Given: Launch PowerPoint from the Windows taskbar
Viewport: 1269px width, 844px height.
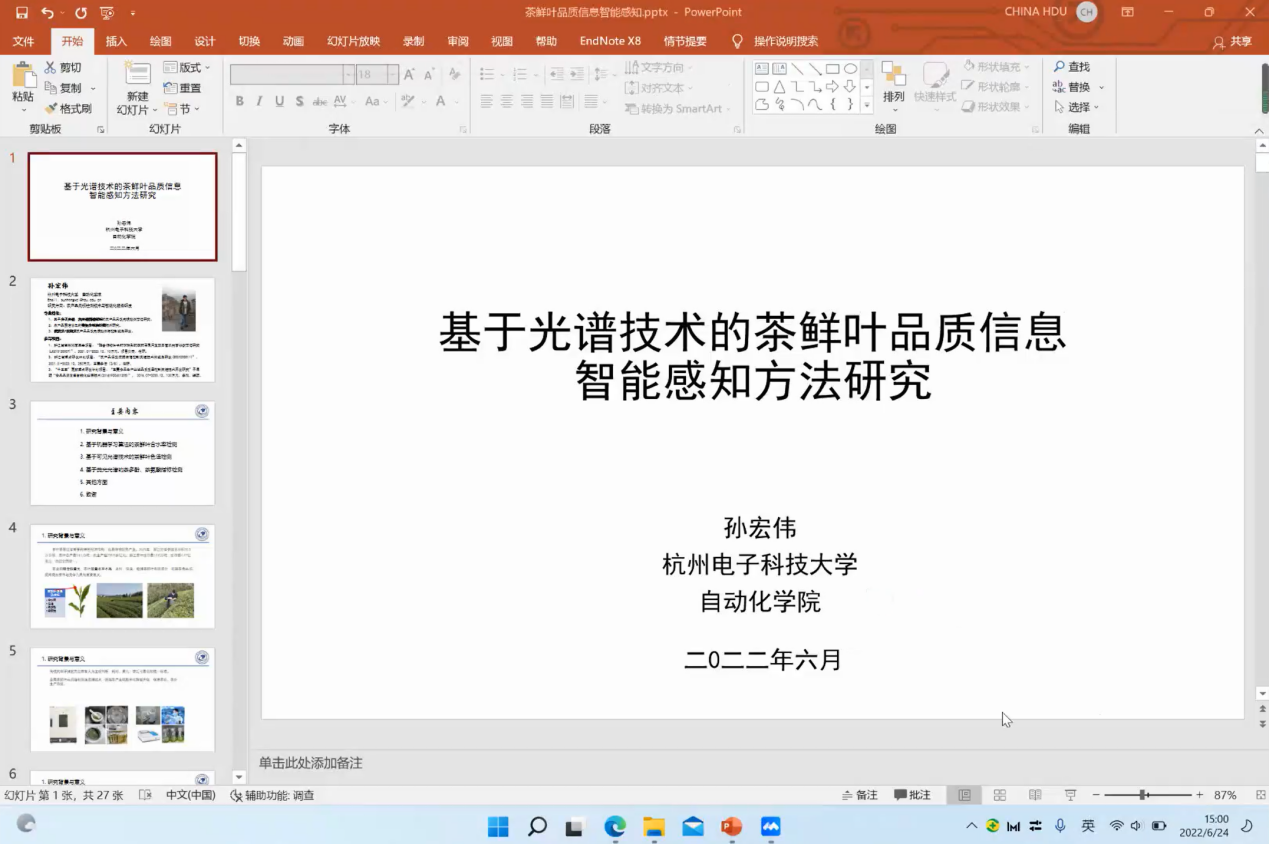Looking at the screenshot, I should click(x=731, y=826).
